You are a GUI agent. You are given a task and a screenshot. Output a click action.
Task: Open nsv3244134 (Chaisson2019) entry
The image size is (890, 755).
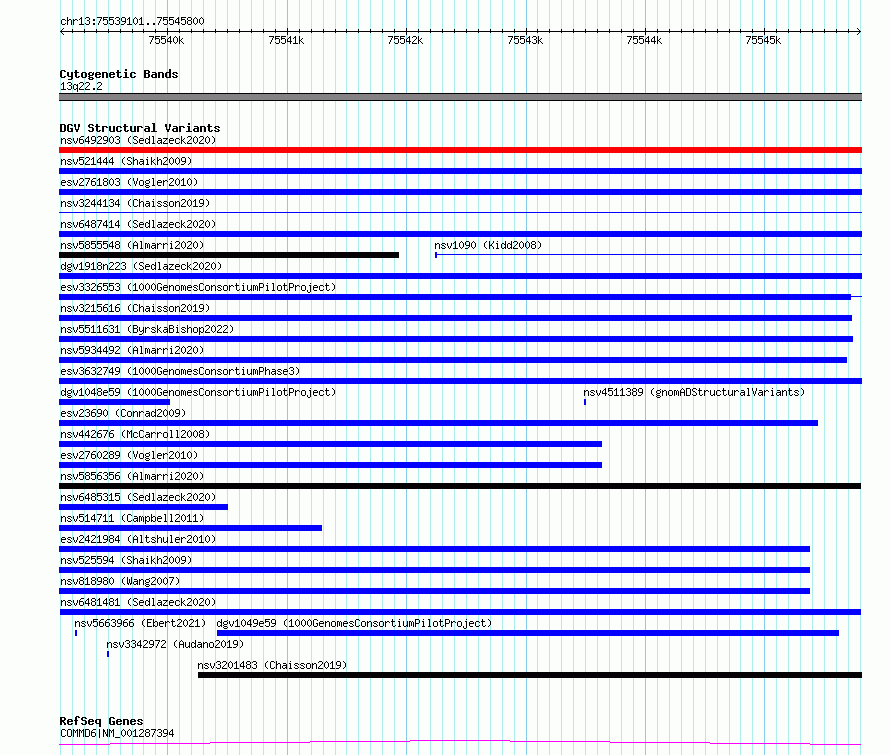tap(135, 203)
